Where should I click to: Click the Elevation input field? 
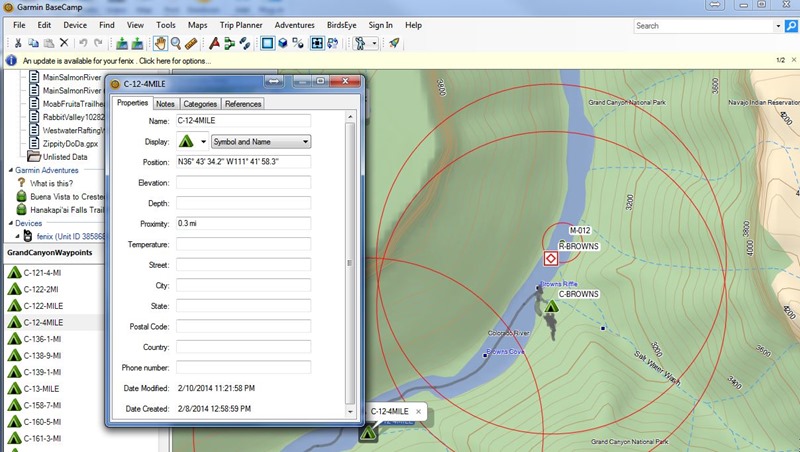click(243, 183)
